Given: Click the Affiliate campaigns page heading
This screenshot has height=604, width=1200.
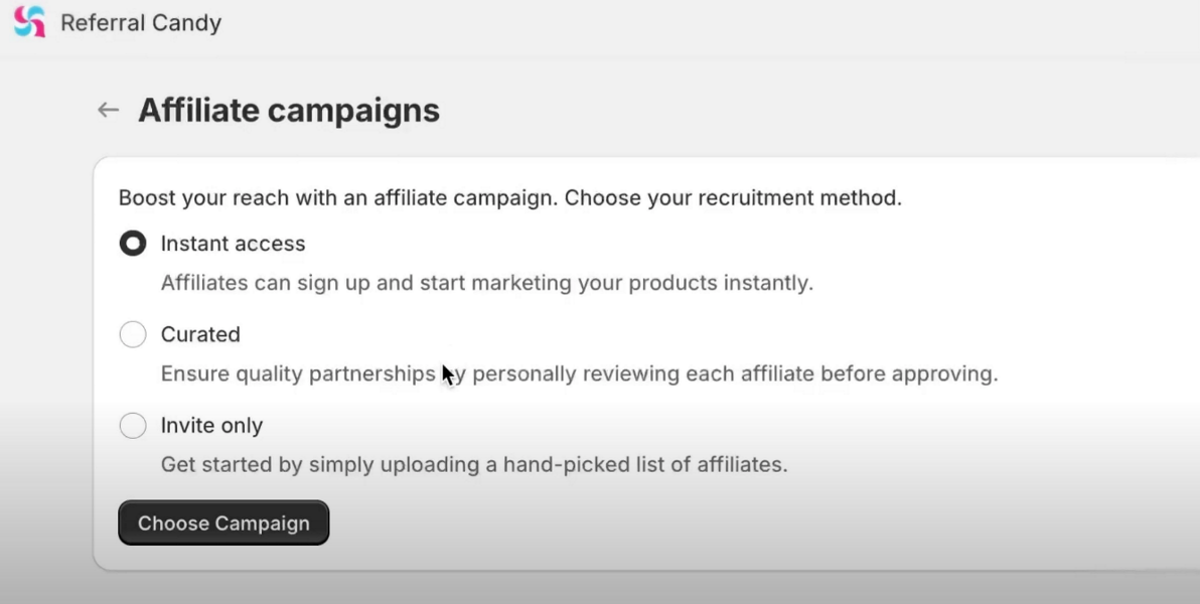Looking at the screenshot, I should tap(288, 110).
